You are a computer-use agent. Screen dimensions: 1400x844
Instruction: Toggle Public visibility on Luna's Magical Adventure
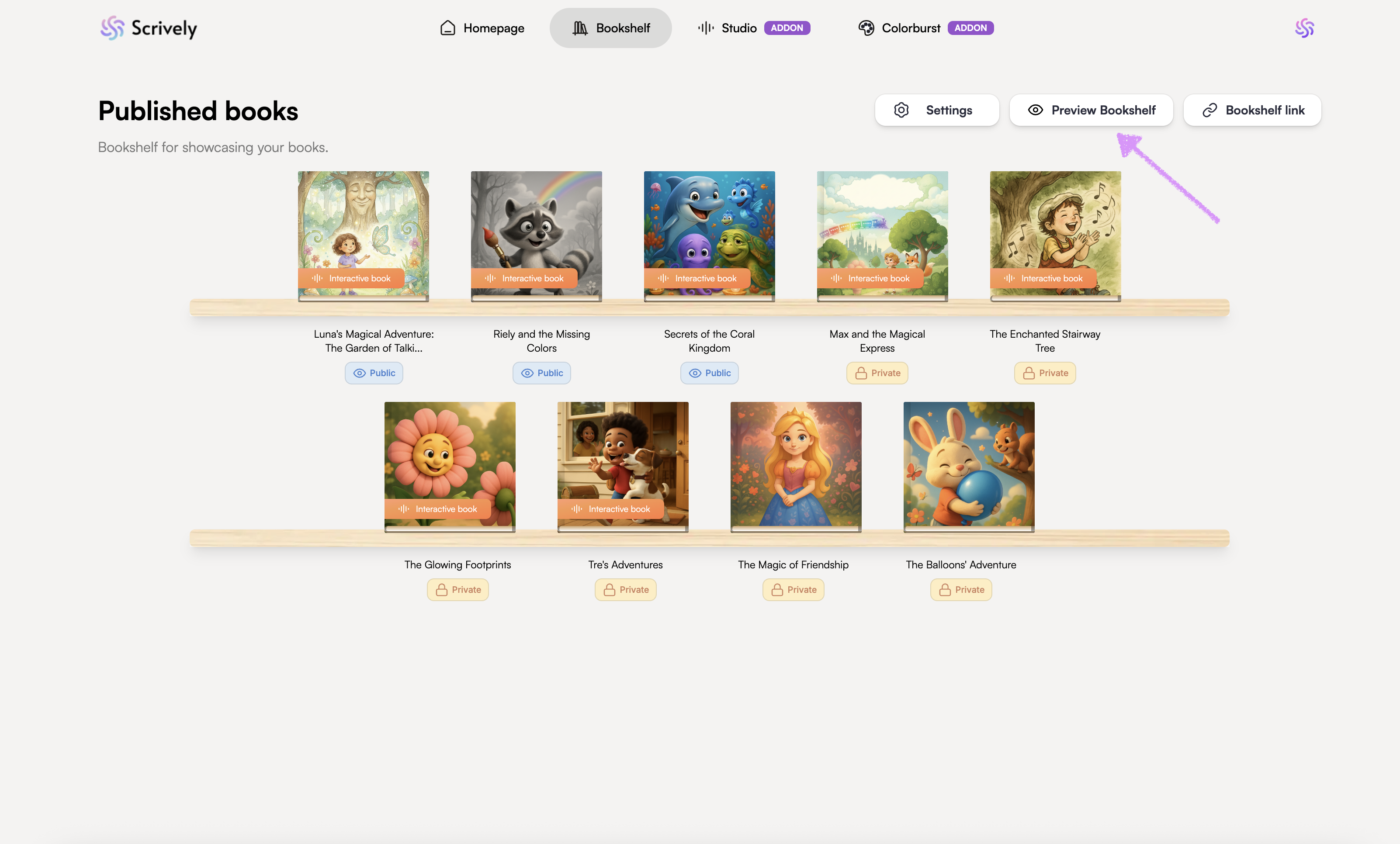[x=374, y=373]
